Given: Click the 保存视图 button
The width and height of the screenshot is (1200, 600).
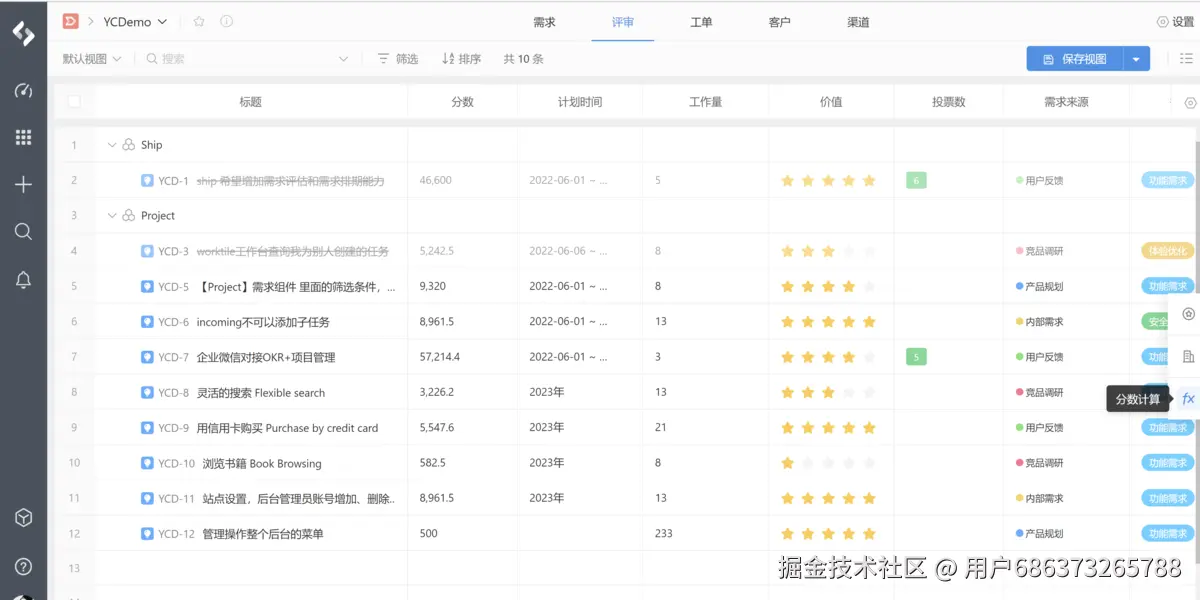Looking at the screenshot, I should click(1075, 59).
